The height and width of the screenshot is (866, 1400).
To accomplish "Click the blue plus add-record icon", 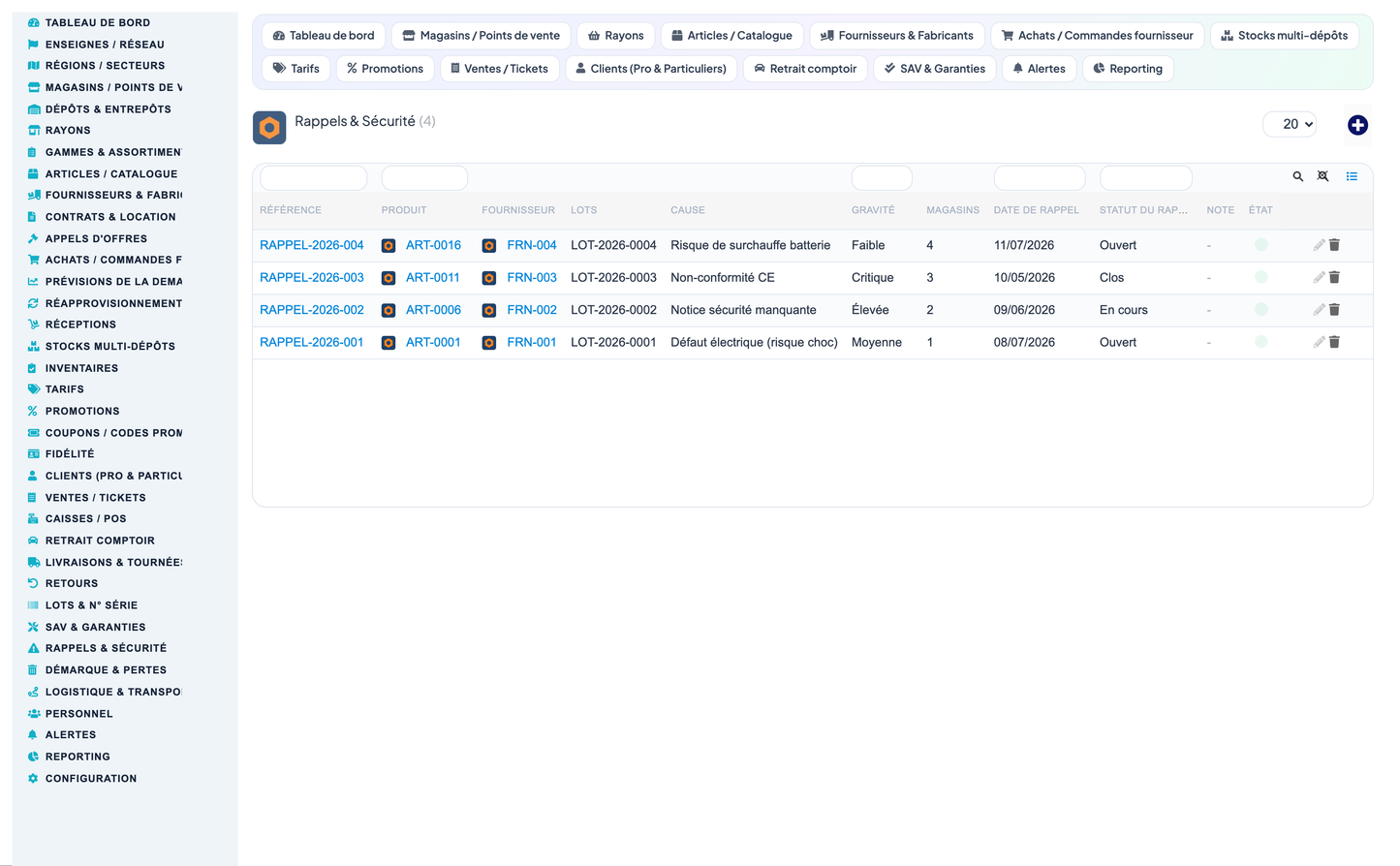I will pyautogui.click(x=1357, y=125).
